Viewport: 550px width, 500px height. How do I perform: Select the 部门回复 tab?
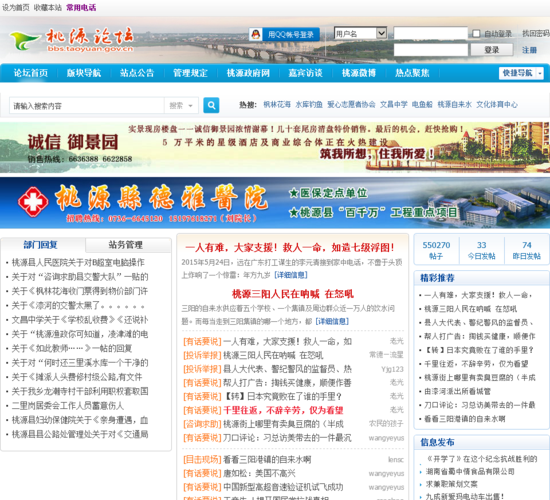pyautogui.click(x=42, y=245)
